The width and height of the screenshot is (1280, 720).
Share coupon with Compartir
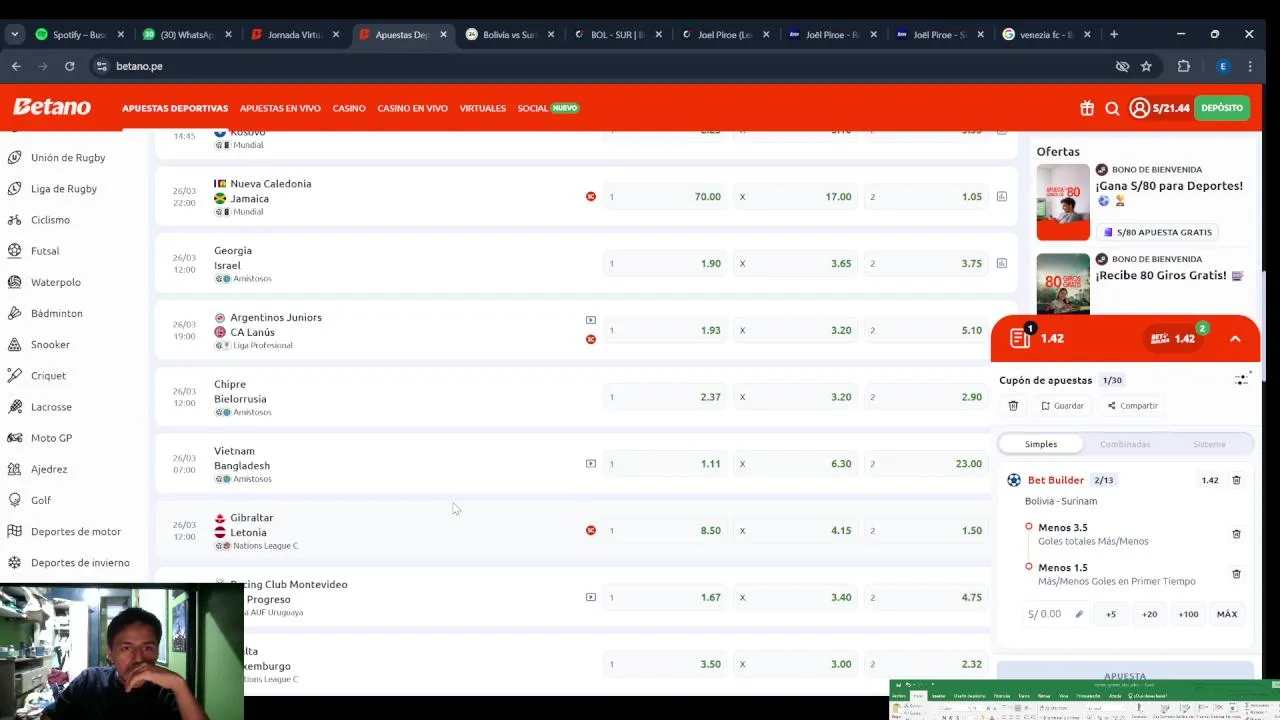pyautogui.click(x=1132, y=405)
